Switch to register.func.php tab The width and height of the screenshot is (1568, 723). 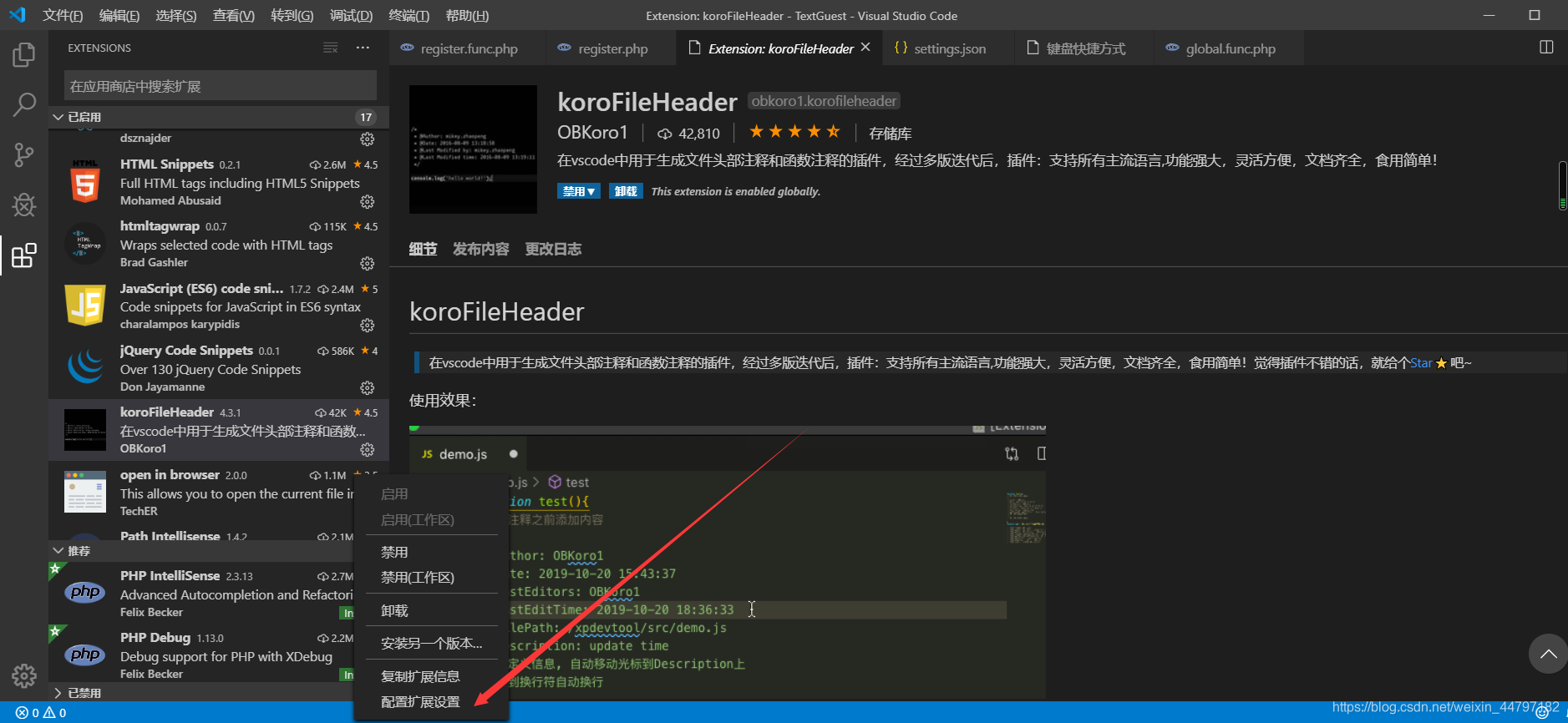tap(468, 48)
